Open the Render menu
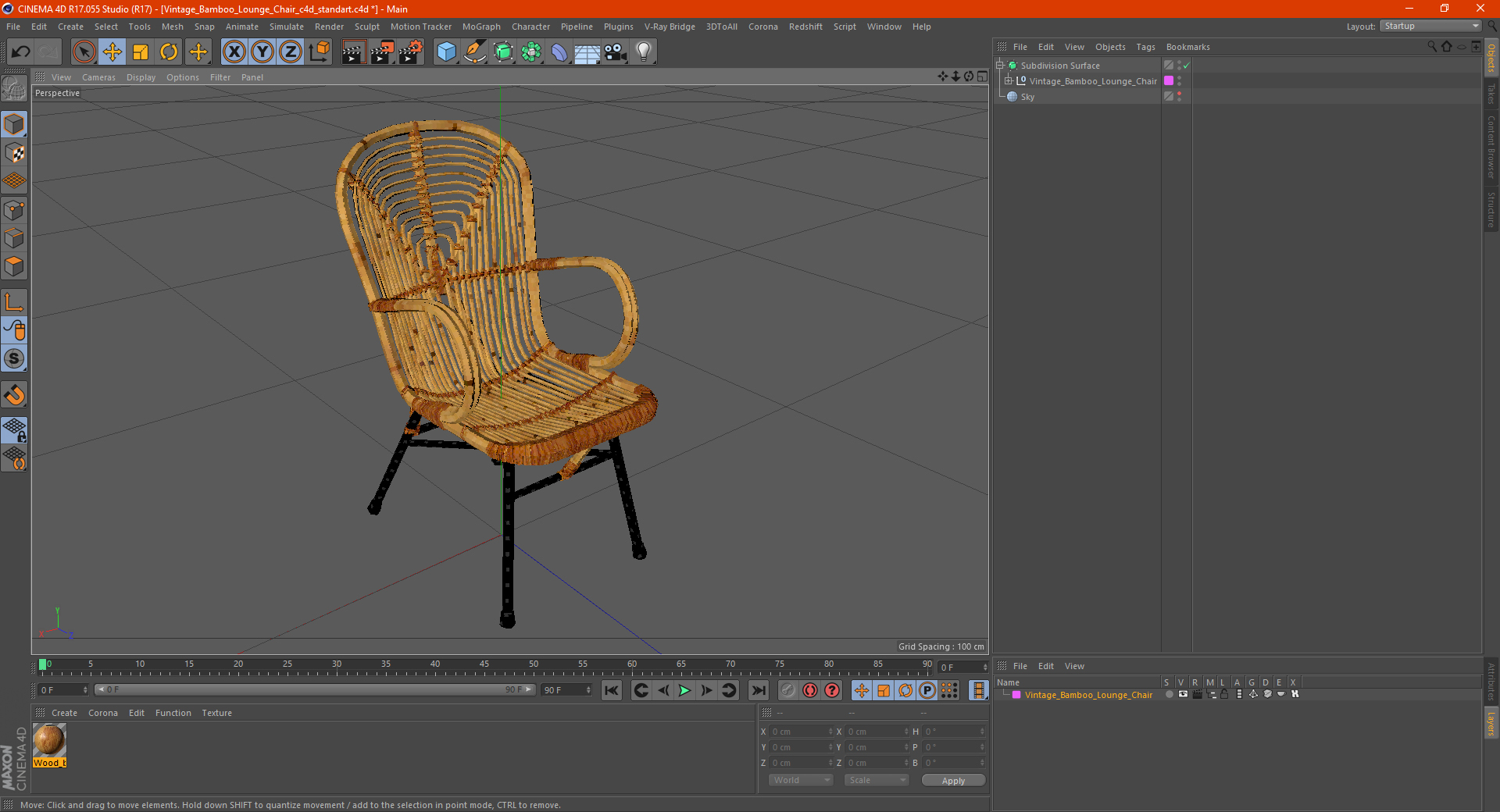The image size is (1500, 812). pyautogui.click(x=329, y=27)
